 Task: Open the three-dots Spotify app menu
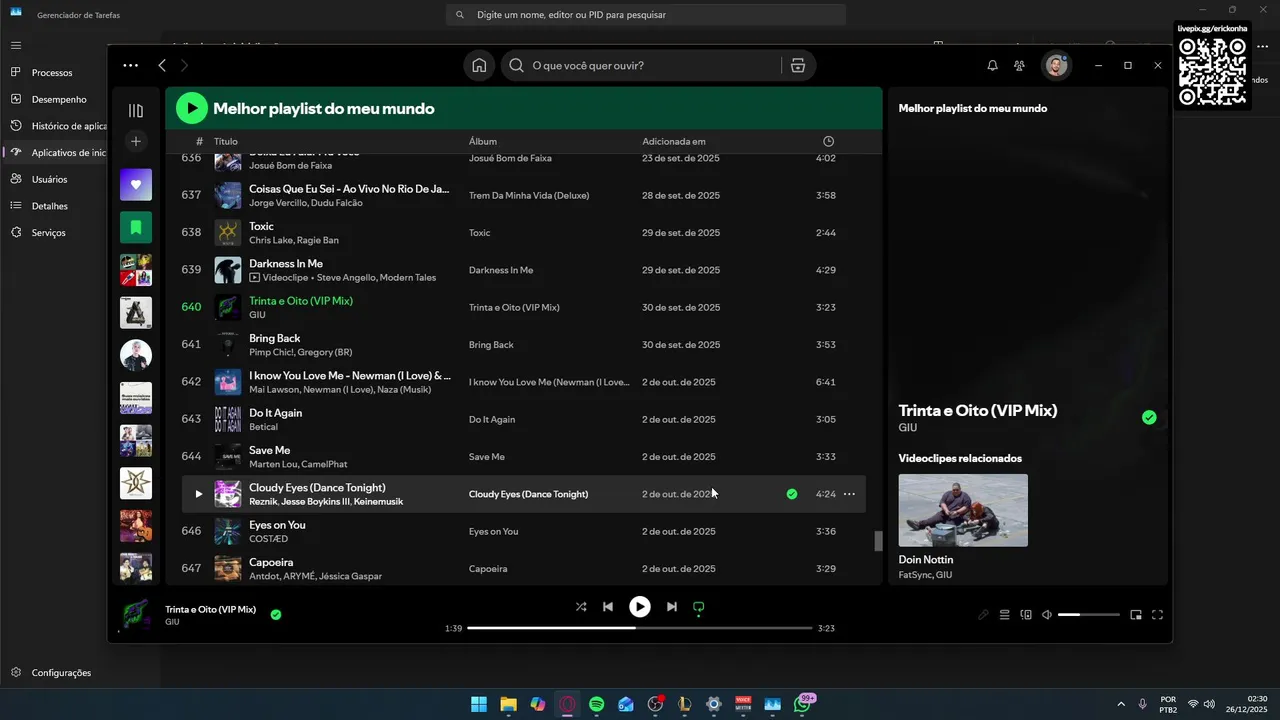pyautogui.click(x=131, y=66)
